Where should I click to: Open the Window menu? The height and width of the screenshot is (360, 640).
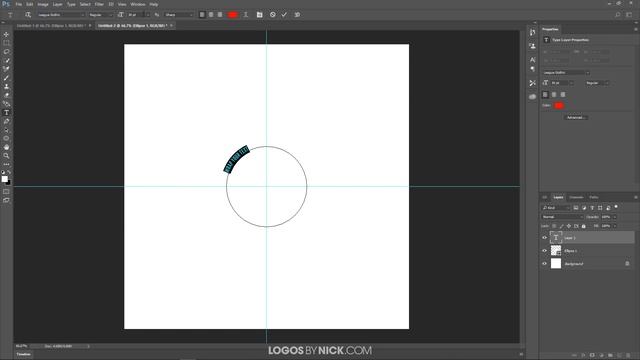(138, 4)
